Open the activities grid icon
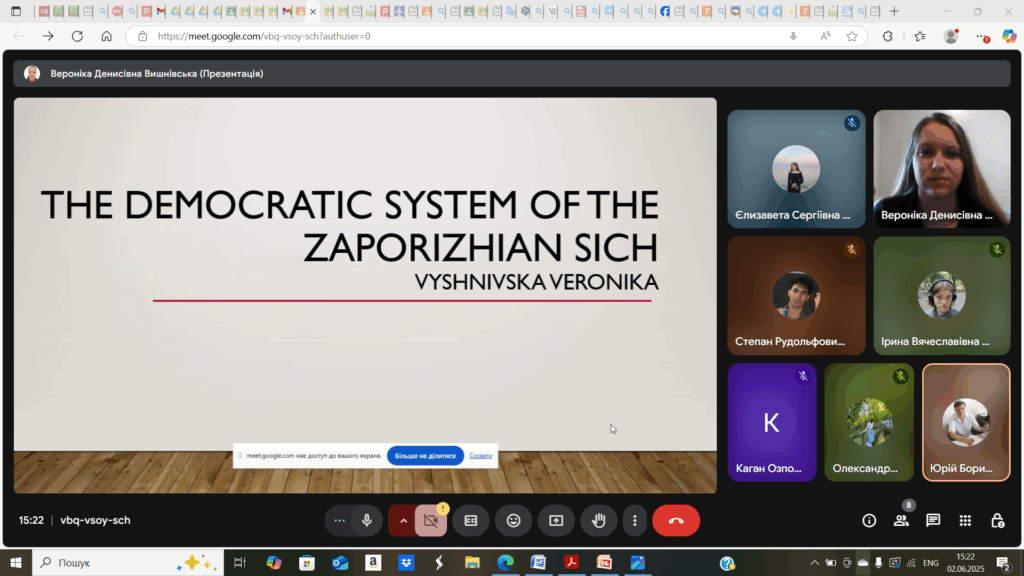 click(x=965, y=520)
